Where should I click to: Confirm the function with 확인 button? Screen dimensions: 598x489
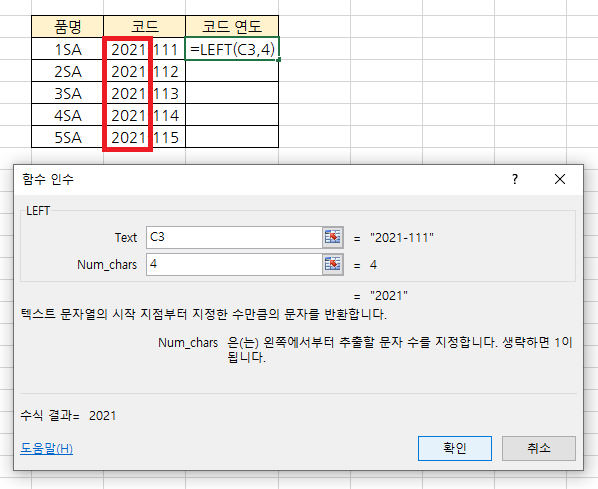455,448
